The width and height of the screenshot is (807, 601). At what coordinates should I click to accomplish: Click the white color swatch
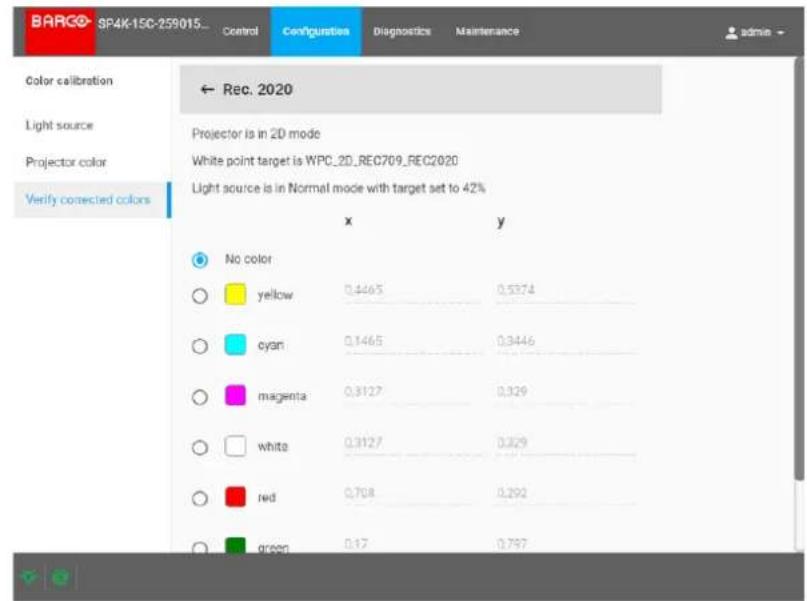[235, 446]
